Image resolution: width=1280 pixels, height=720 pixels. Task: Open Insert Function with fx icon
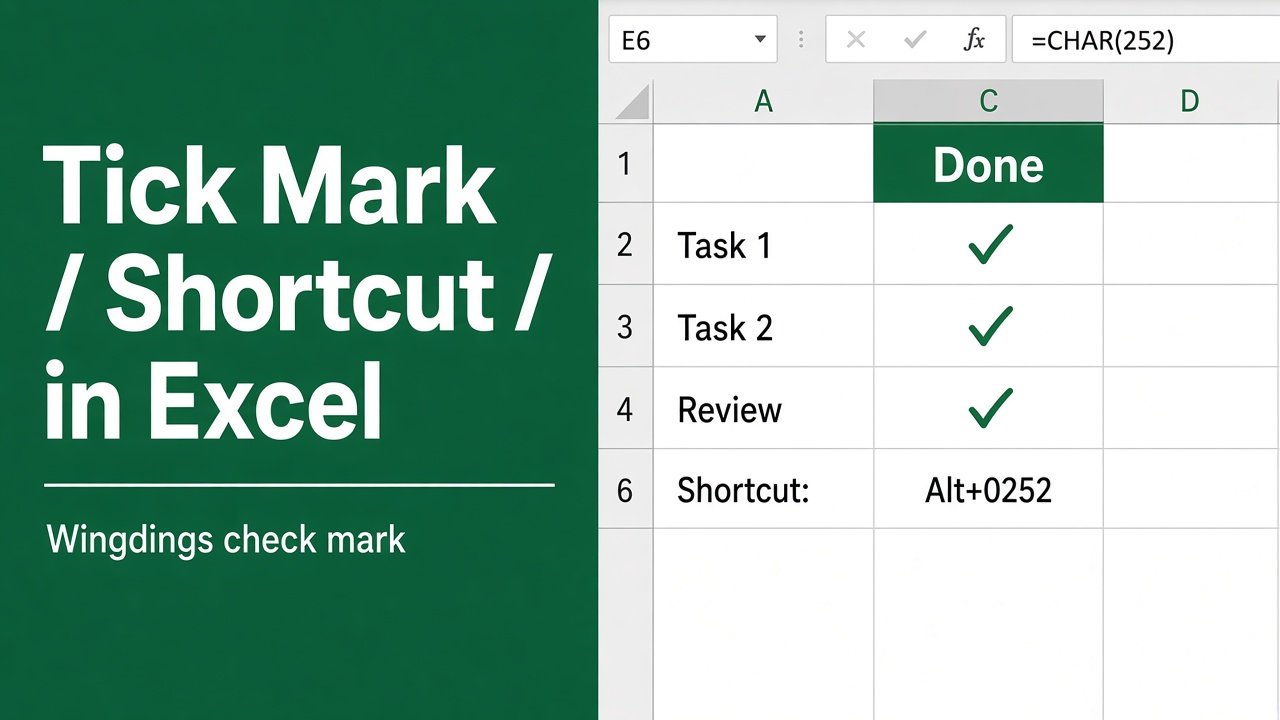pyautogui.click(x=973, y=40)
